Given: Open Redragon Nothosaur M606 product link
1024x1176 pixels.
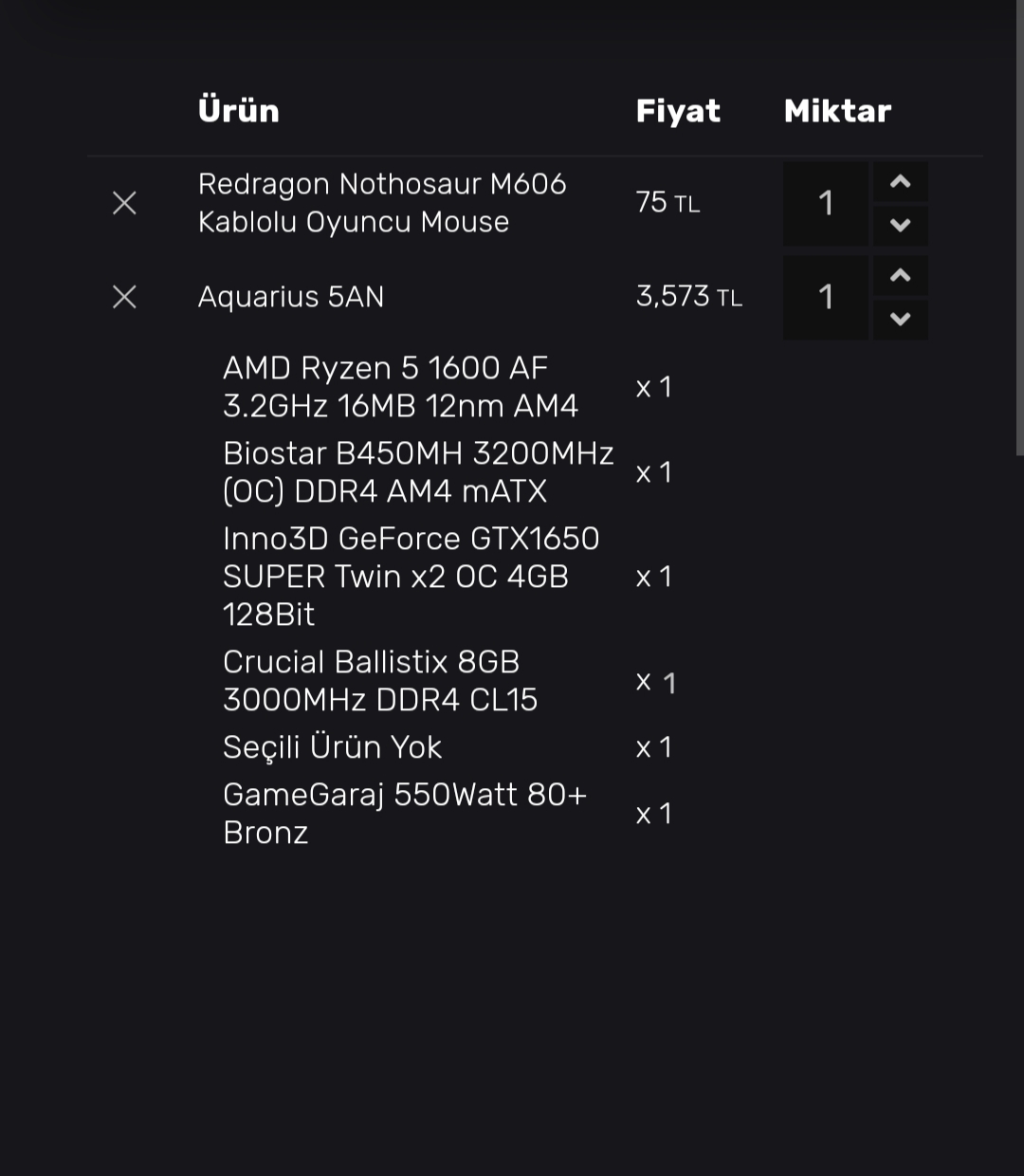Looking at the screenshot, I should pyautogui.click(x=381, y=203).
